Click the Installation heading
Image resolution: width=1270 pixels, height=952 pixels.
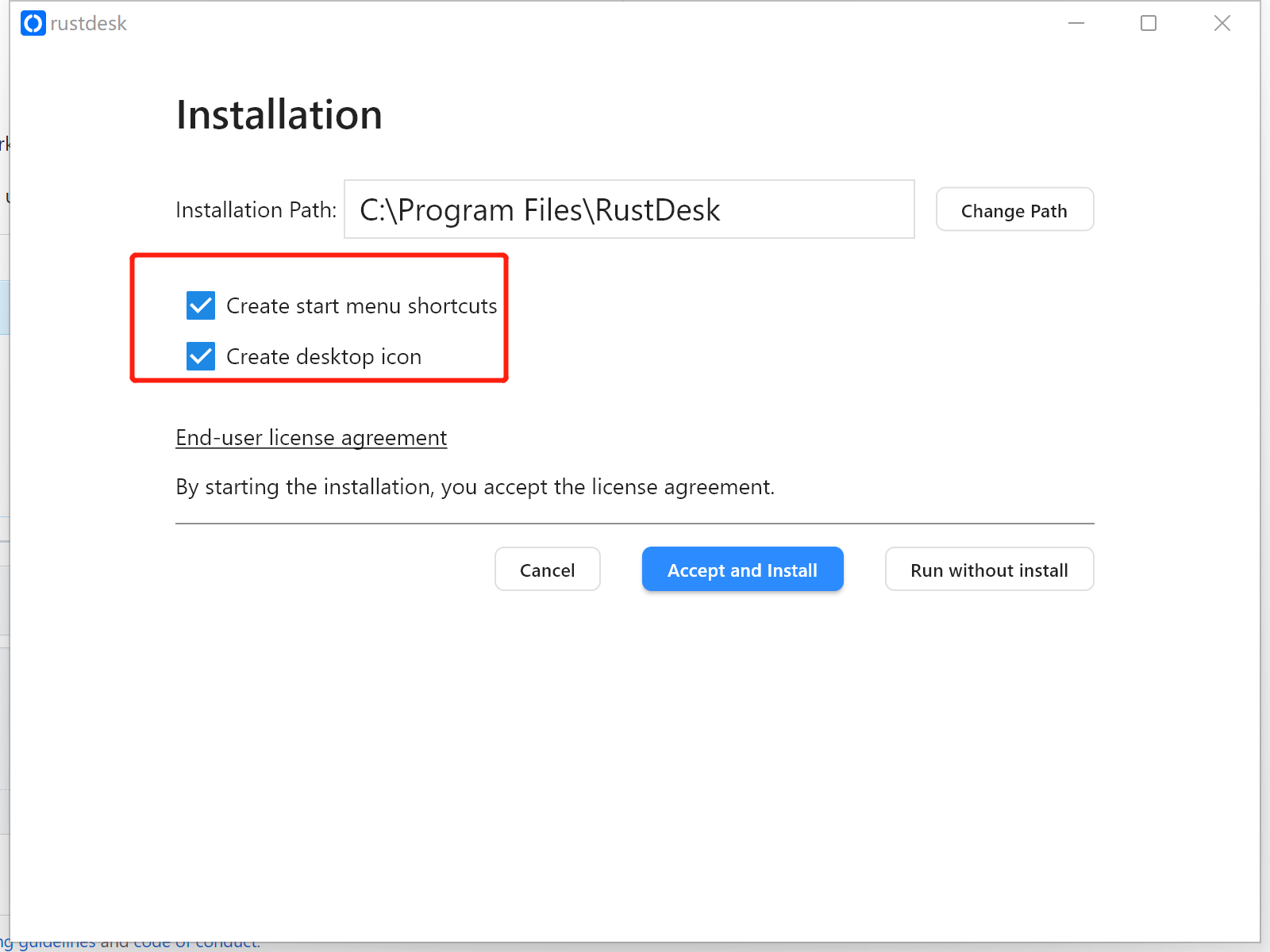tap(279, 114)
